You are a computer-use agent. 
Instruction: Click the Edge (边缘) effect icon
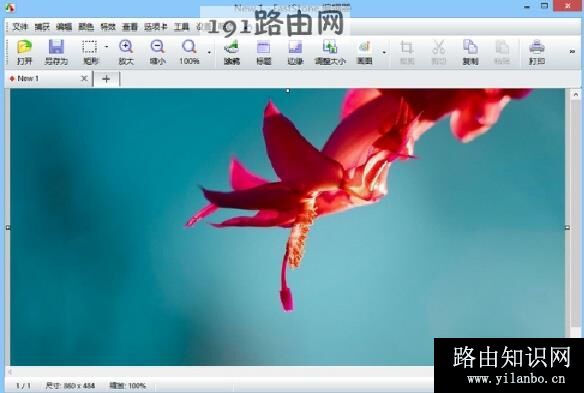295,52
